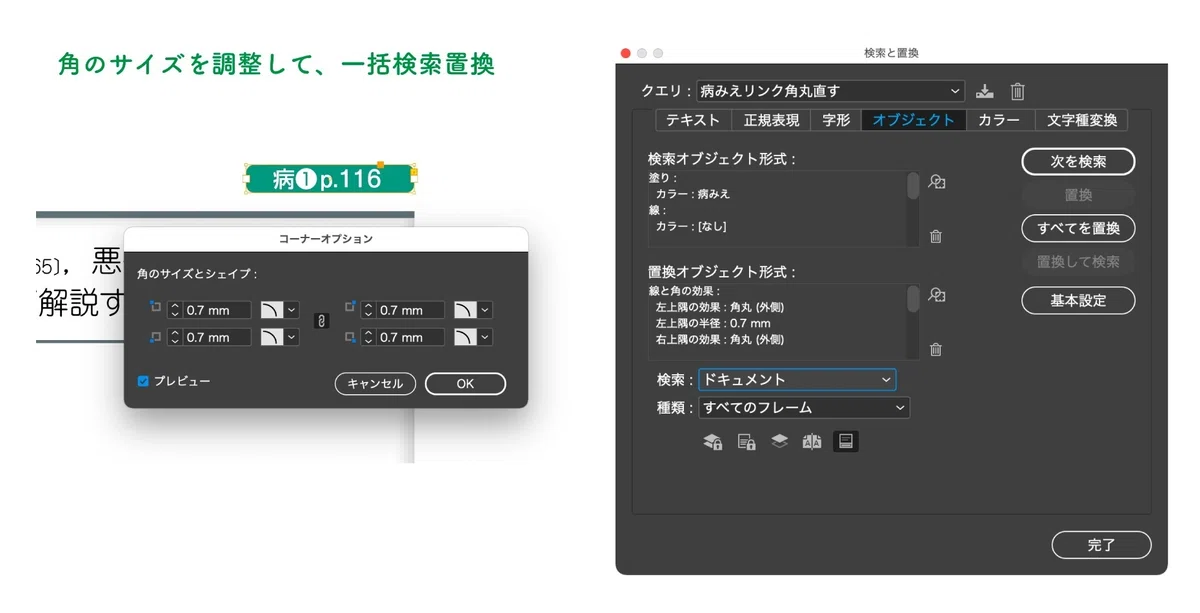Viewport: 1200px width, 613px height.
Task: Uncheck the プレビュー checkbox
Action: [143, 381]
